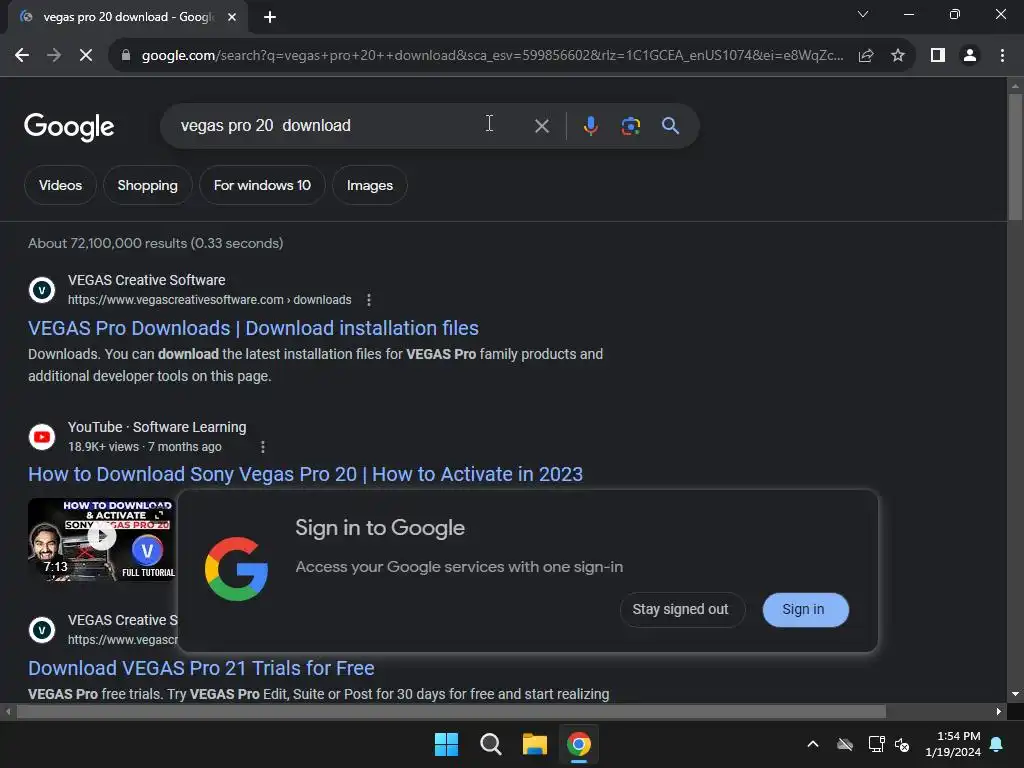The image size is (1024, 768).
Task: Open options for YouTube Software Learning result
Action: 263,447
